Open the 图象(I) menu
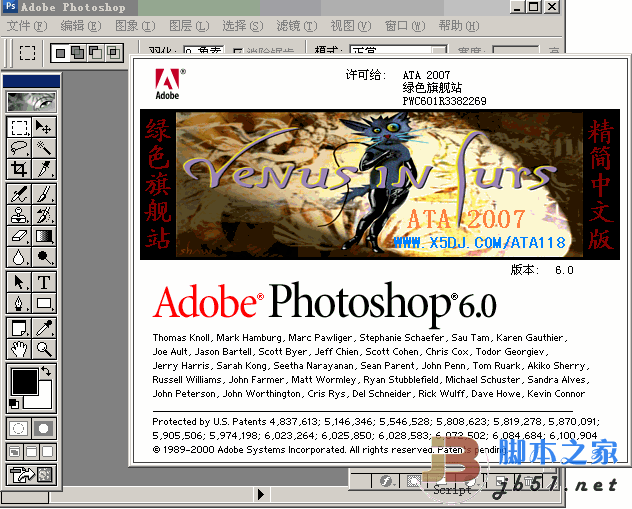This screenshot has width=632, height=509. (135, 26)
